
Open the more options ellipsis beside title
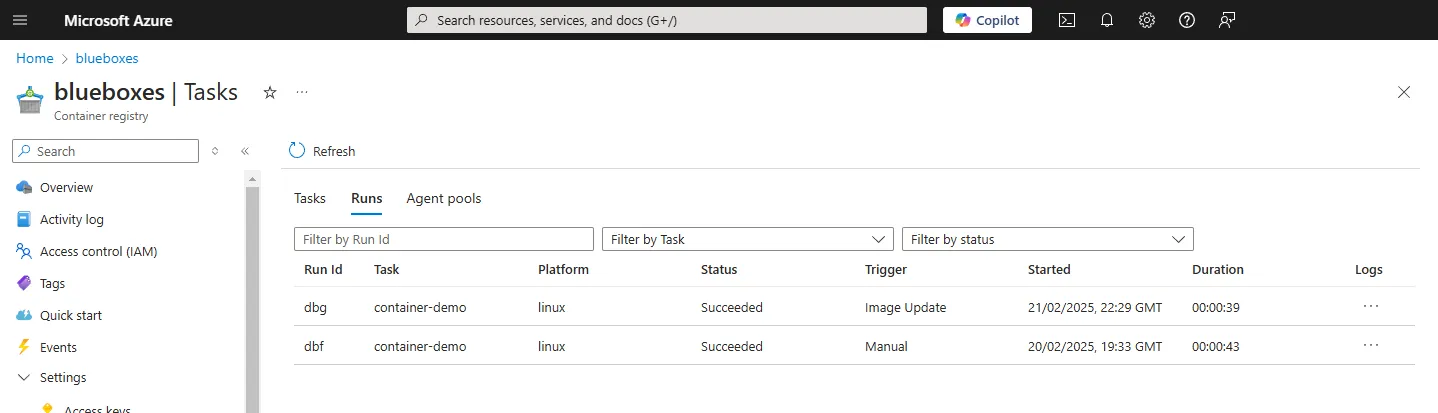point(302,92)
